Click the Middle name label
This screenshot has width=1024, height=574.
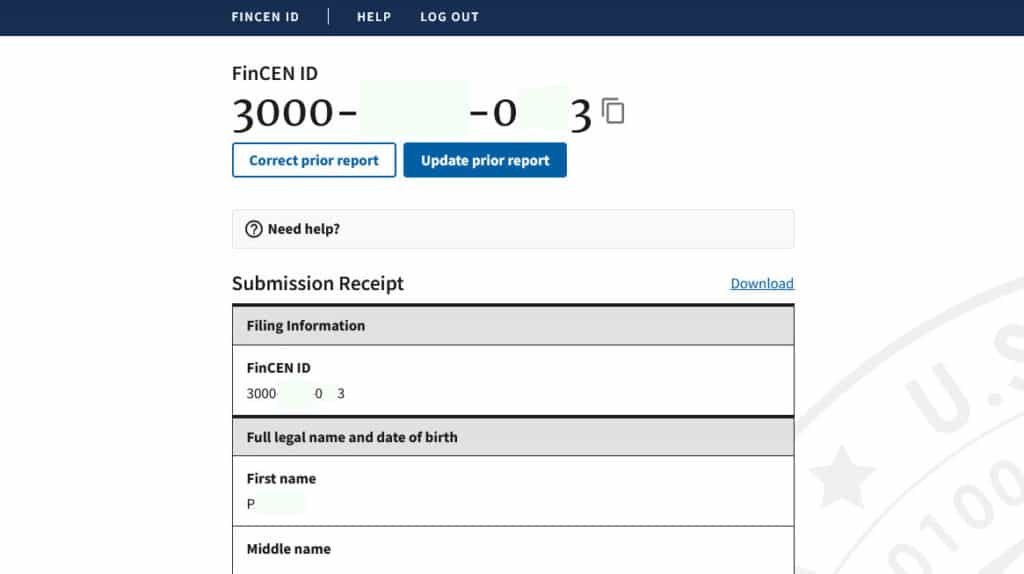[288, 549]
